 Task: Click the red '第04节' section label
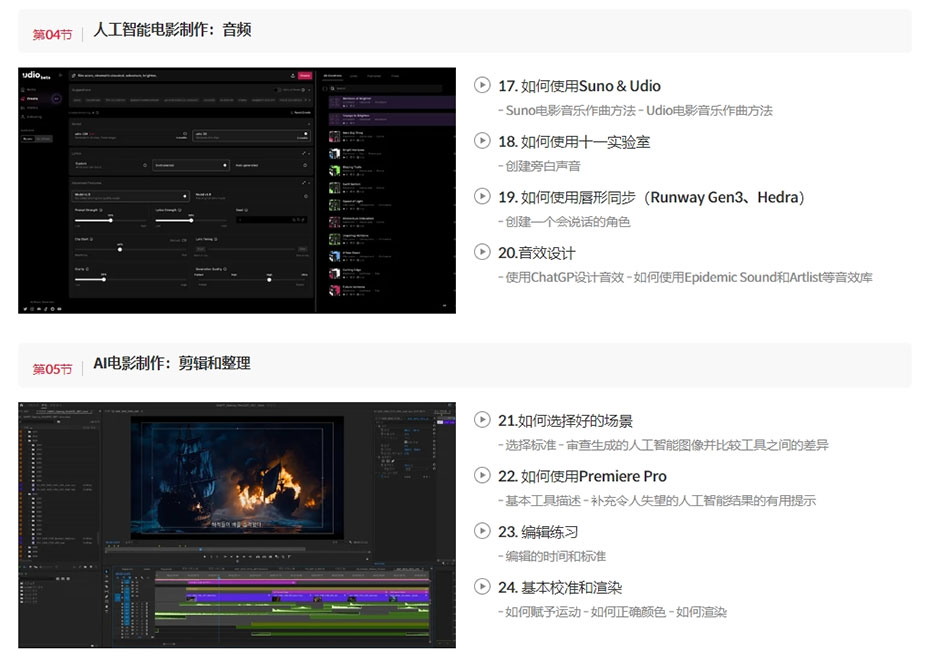click(x=52, y=34)
